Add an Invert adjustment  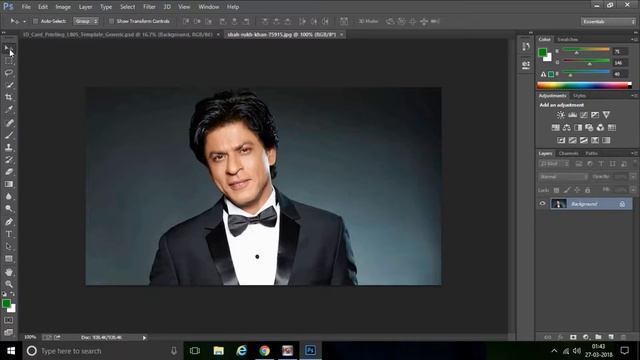tap(561, 140)
